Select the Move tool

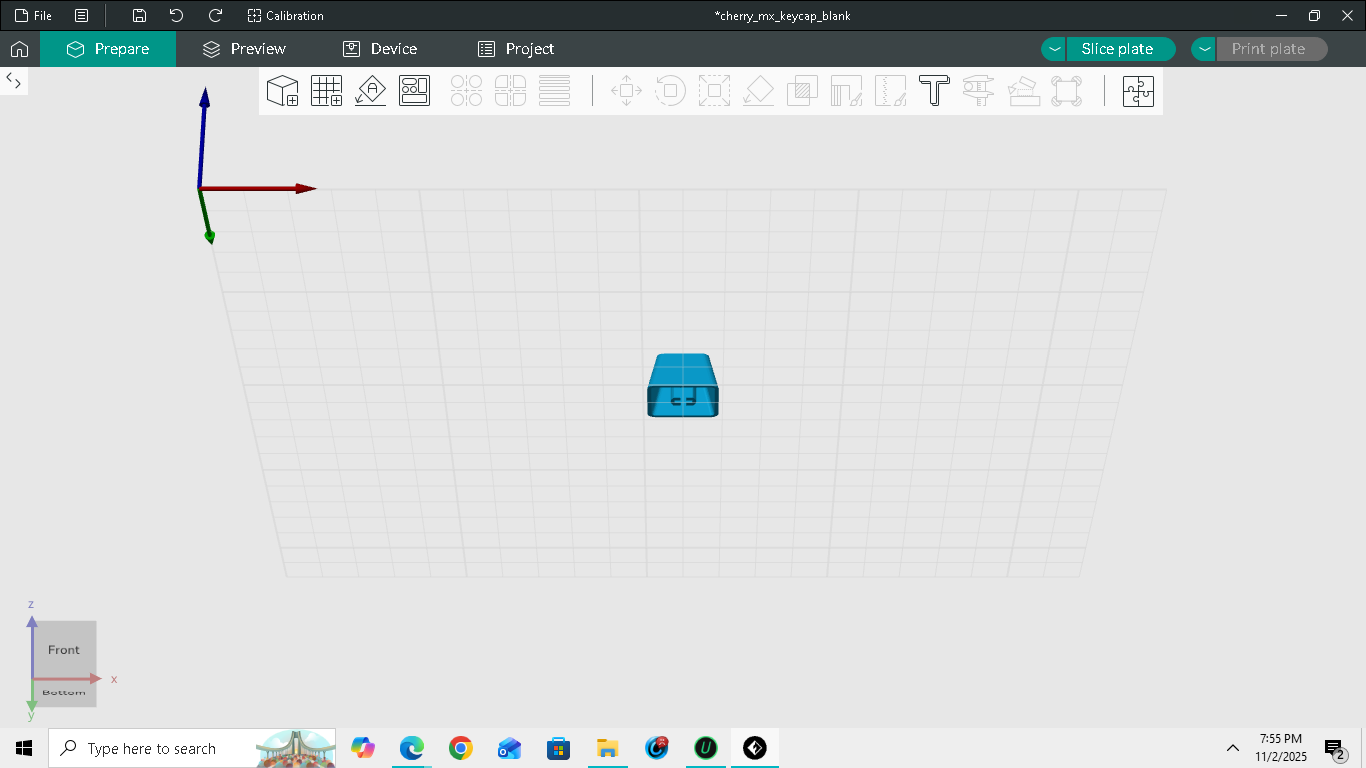tap(626, 91)
